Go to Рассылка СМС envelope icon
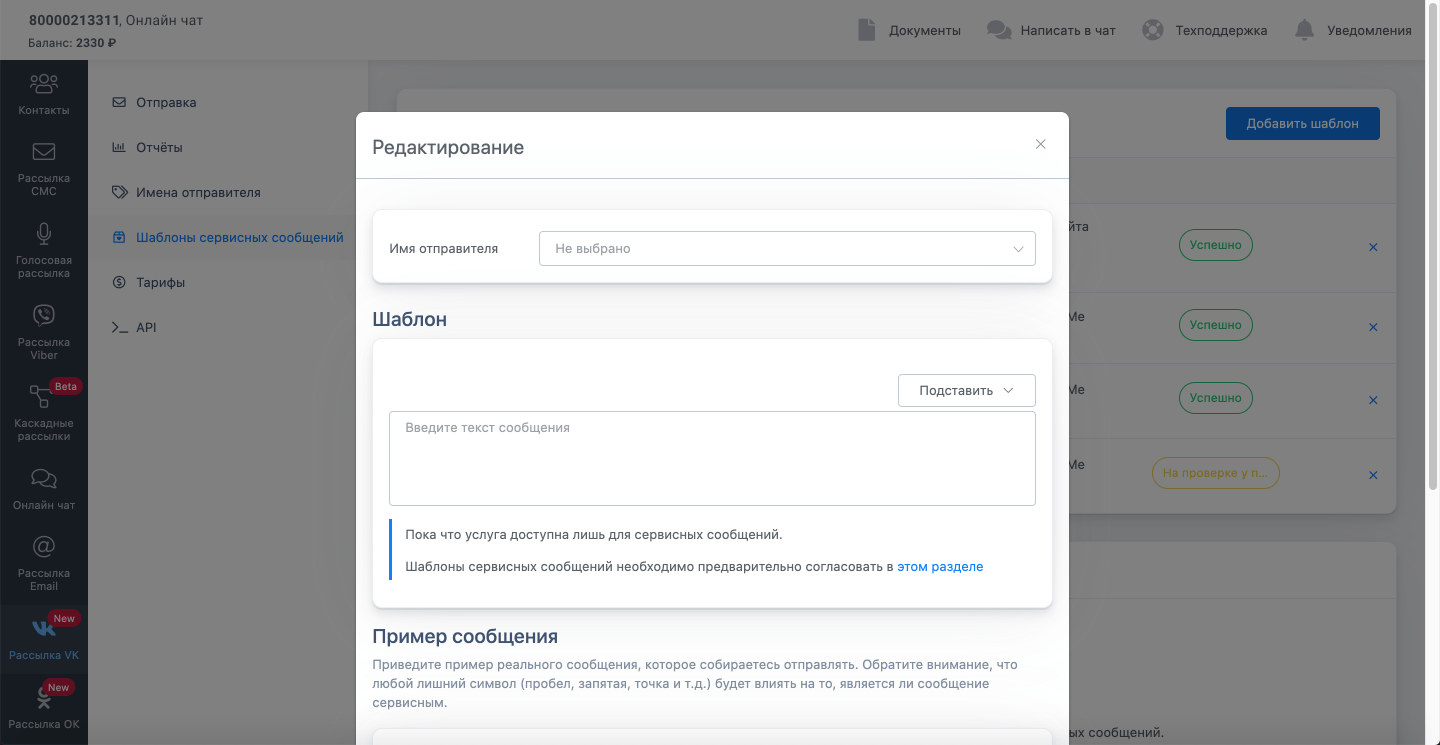 44,152
